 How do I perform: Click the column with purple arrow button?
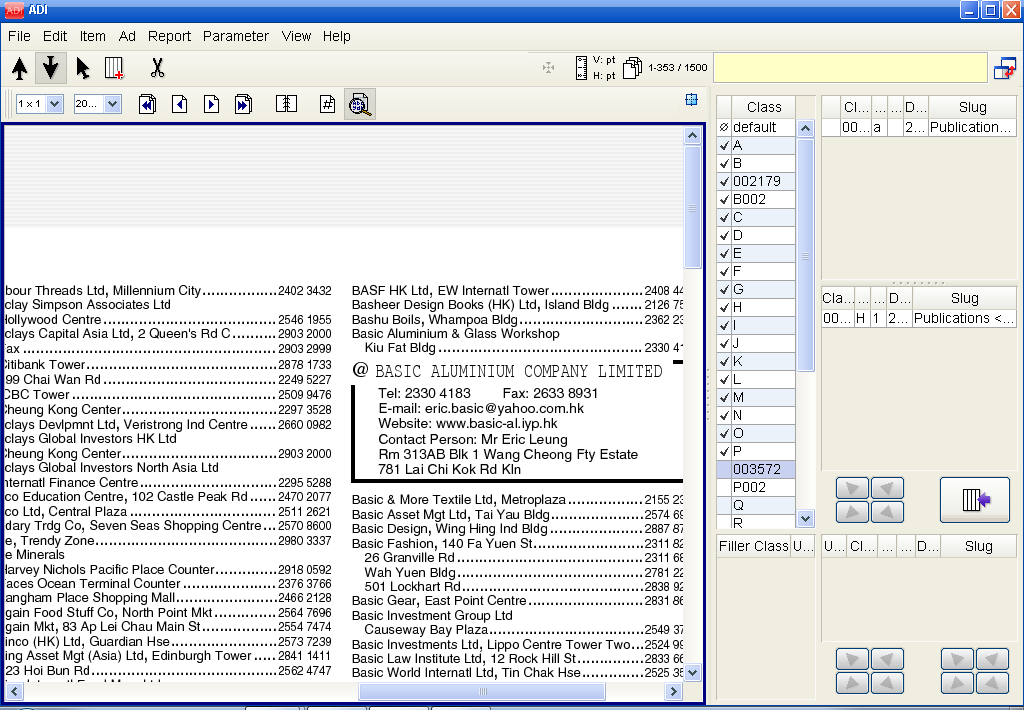(975, 500)
